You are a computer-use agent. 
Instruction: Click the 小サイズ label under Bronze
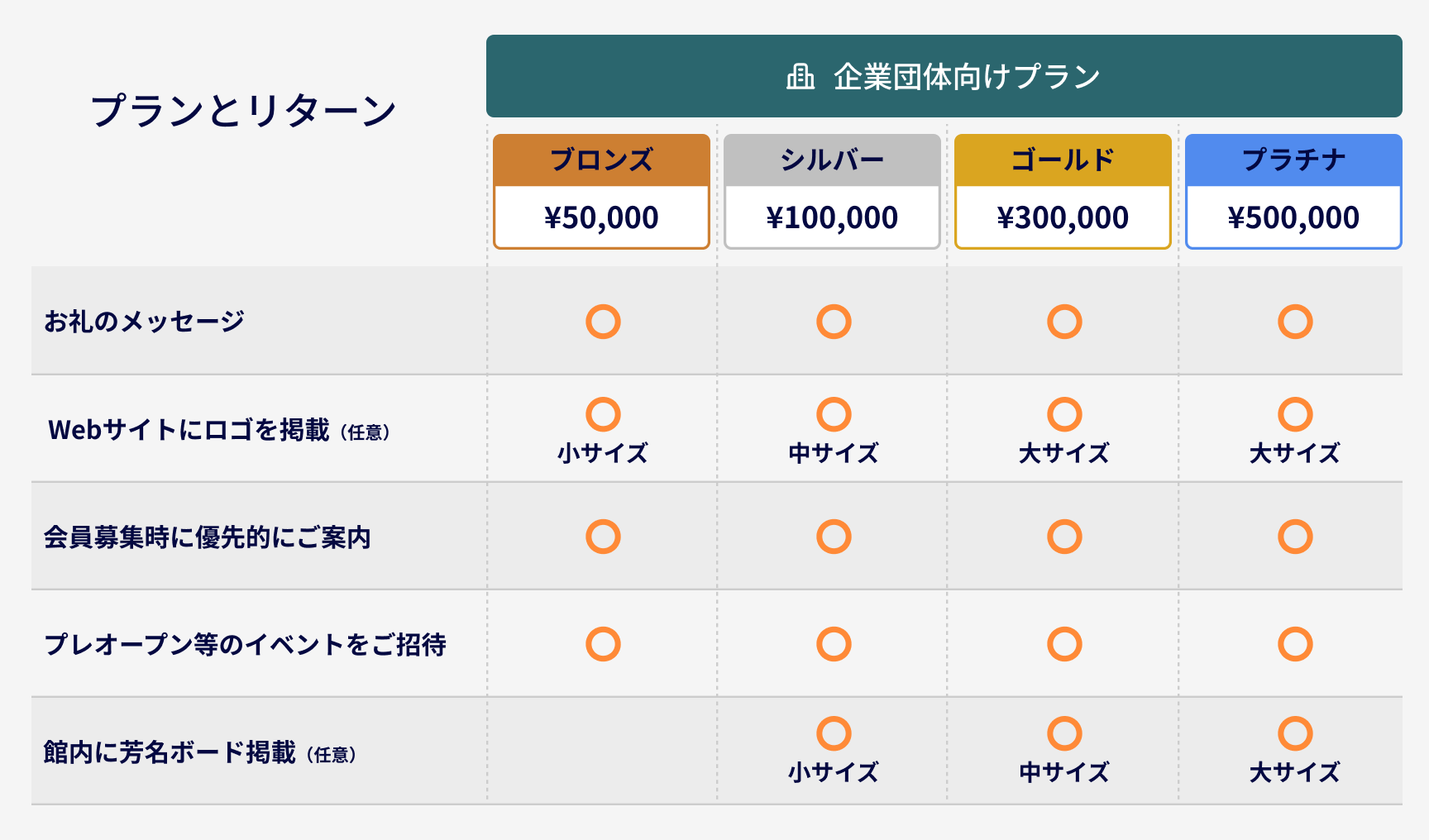click(602, 453)
